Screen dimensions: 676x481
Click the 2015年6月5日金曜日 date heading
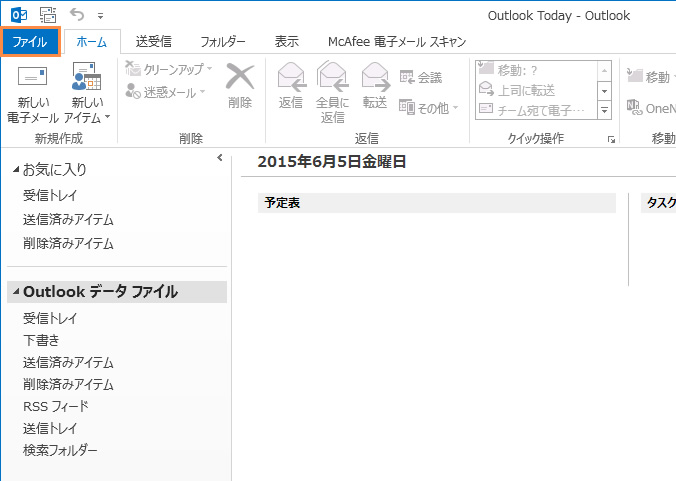(x=332, y=162)
